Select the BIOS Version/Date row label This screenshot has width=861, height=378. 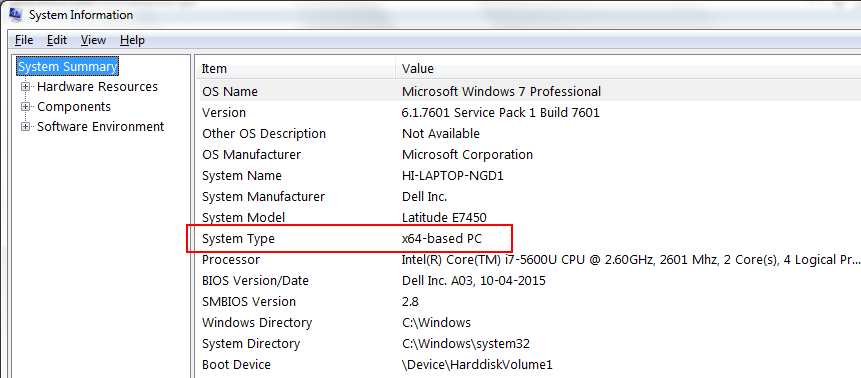[255, 281]
